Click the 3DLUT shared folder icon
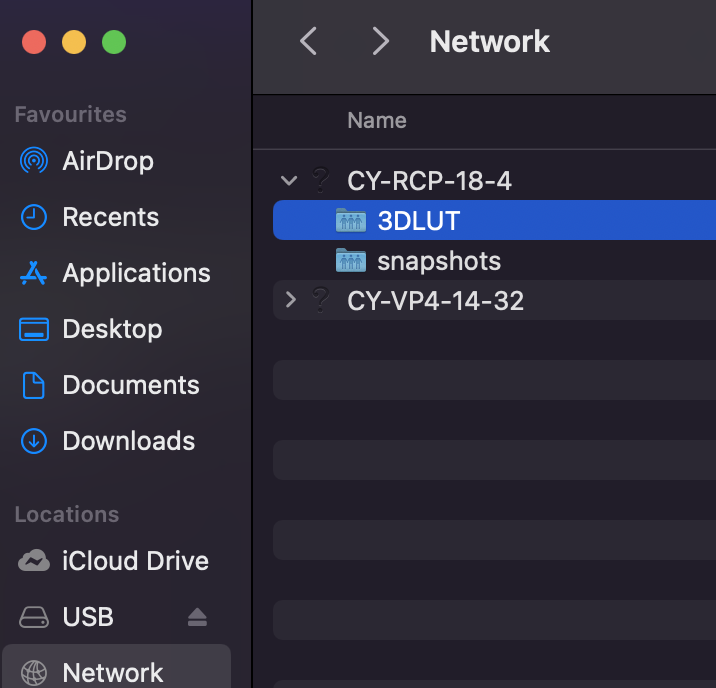This screenshot has width=716, height=688. [351, 220]
